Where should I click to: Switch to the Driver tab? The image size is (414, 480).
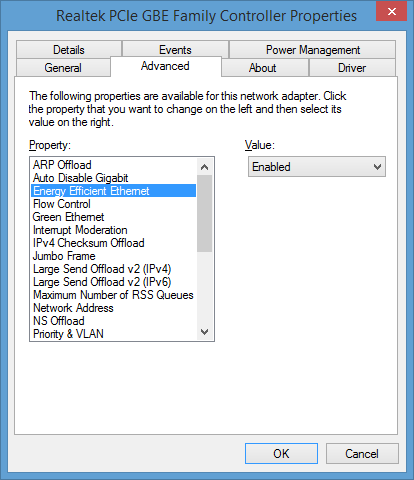pyautogui.click(x=352, y=68)
